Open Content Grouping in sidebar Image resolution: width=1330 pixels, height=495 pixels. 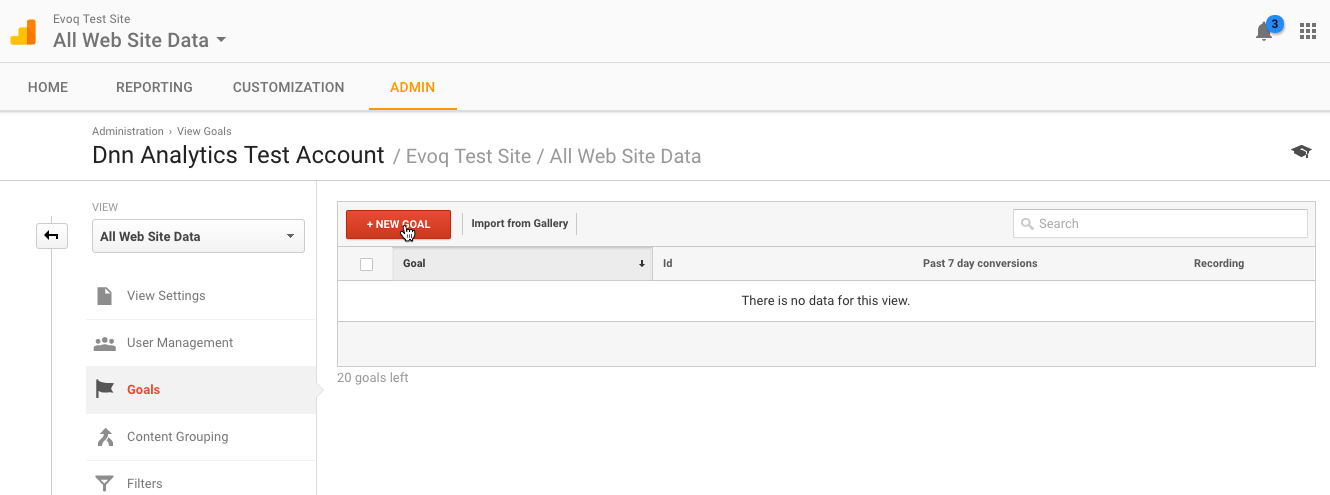point(201,437)
